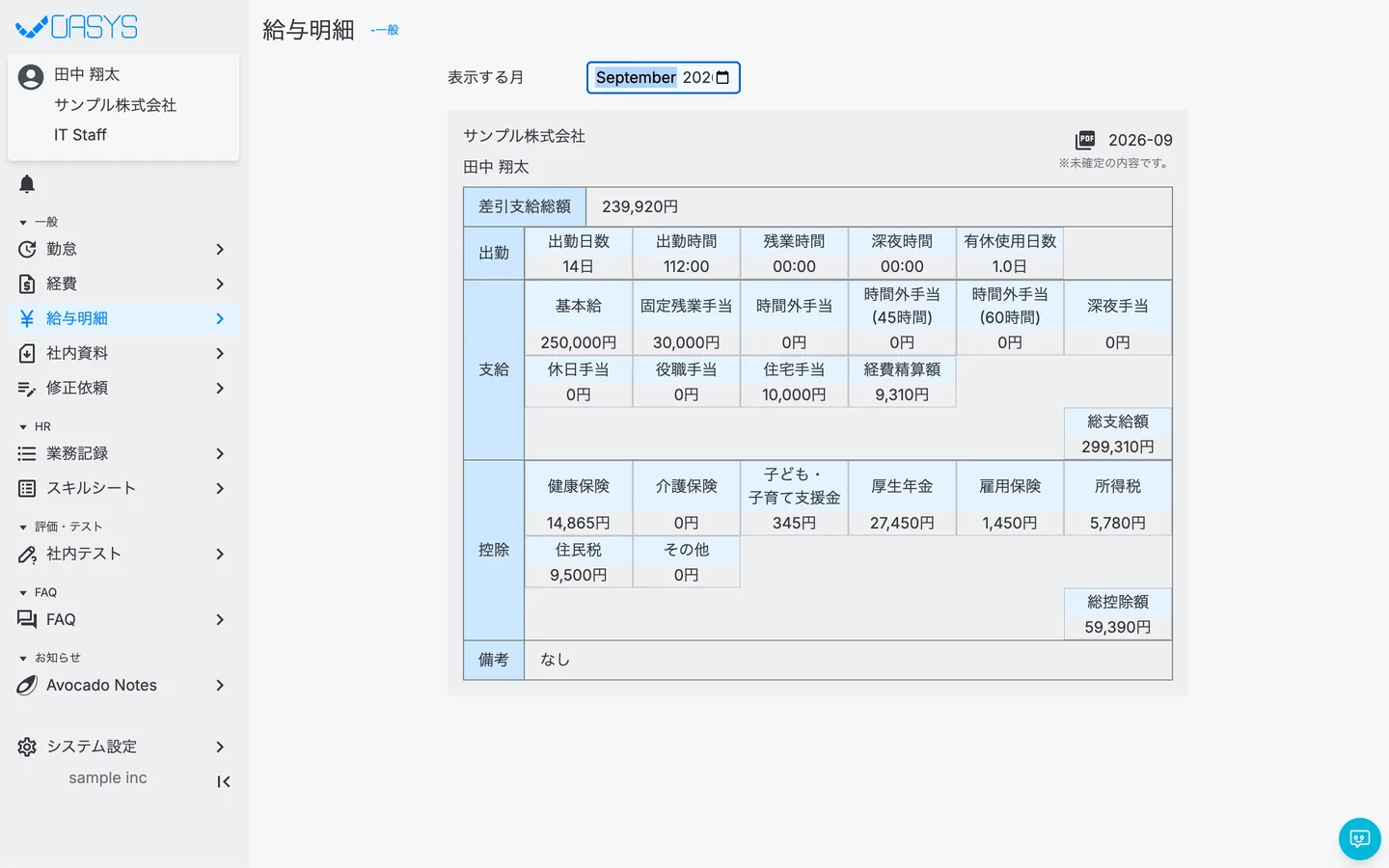Open the システム設定 gear icon
Screen dimensions: 1389x868
coord(27,746)
